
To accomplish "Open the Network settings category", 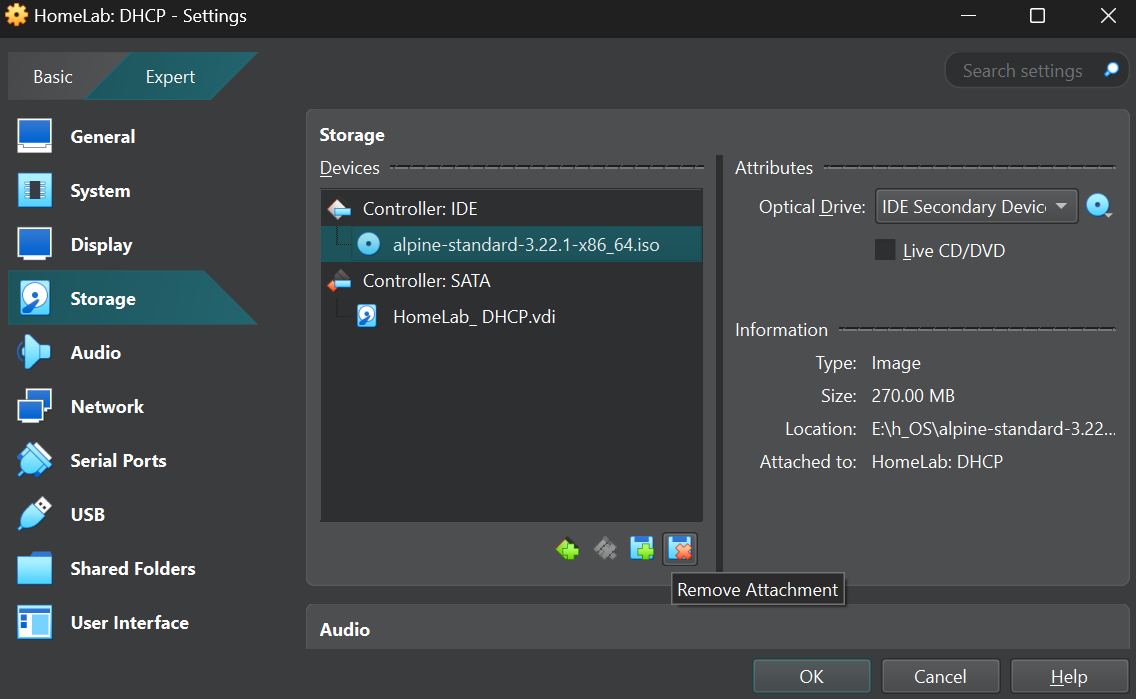I will [107, 407].
